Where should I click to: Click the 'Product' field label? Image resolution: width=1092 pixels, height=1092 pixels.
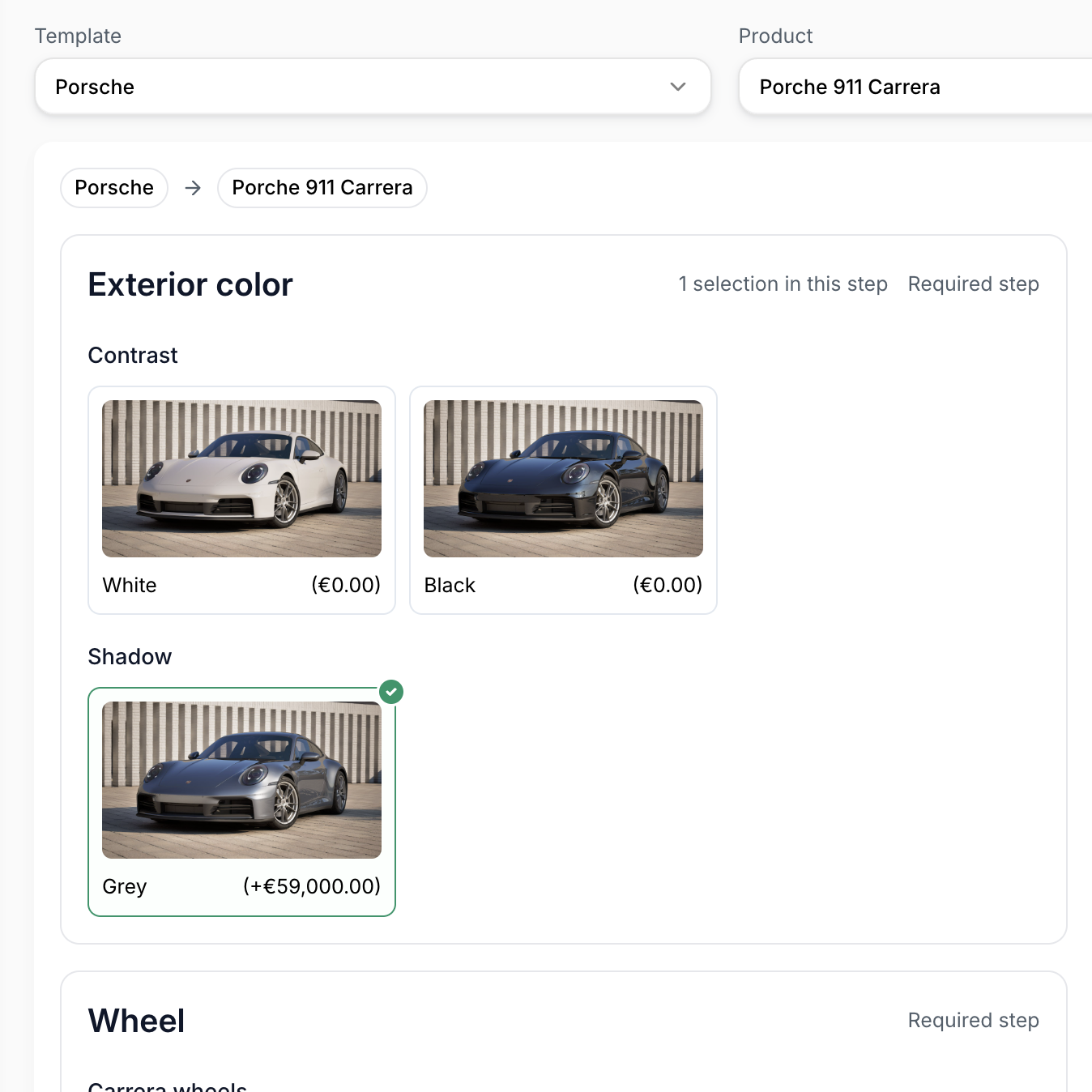pyautogui.click(x=775, y=36)
